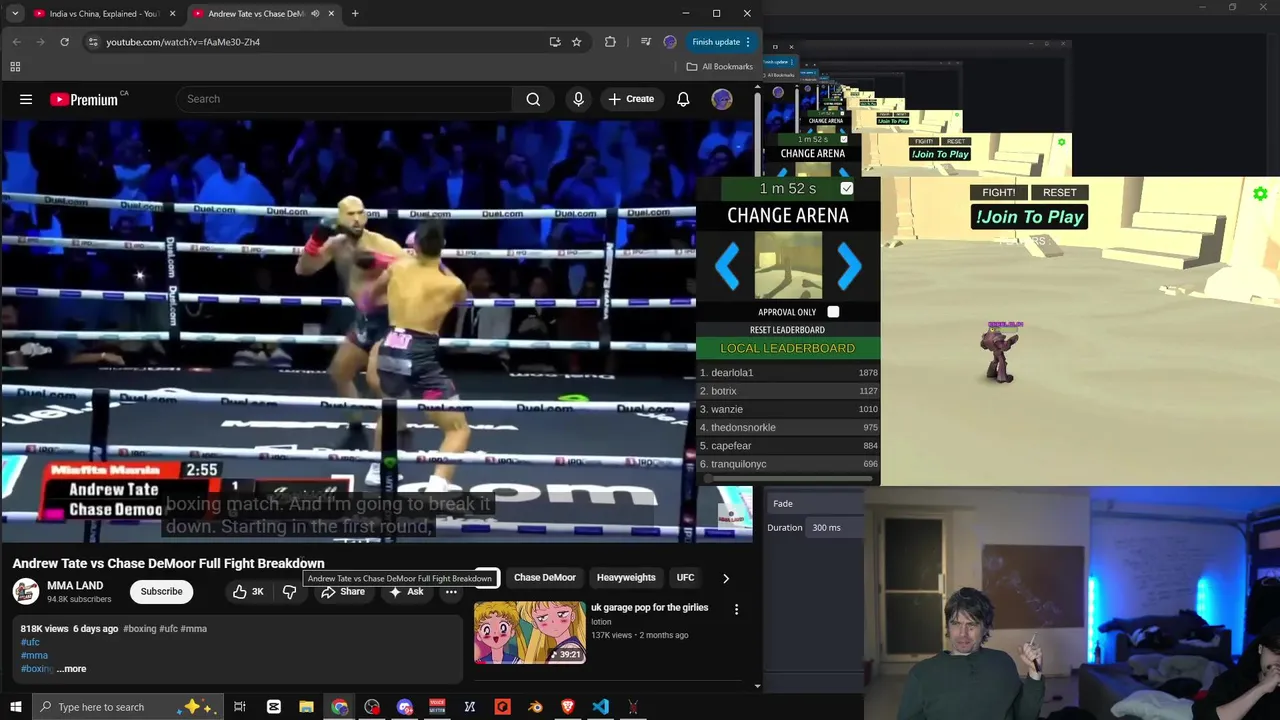
Task: Open Voicemeeter from taskbar
Action: (x=437, y=707)
